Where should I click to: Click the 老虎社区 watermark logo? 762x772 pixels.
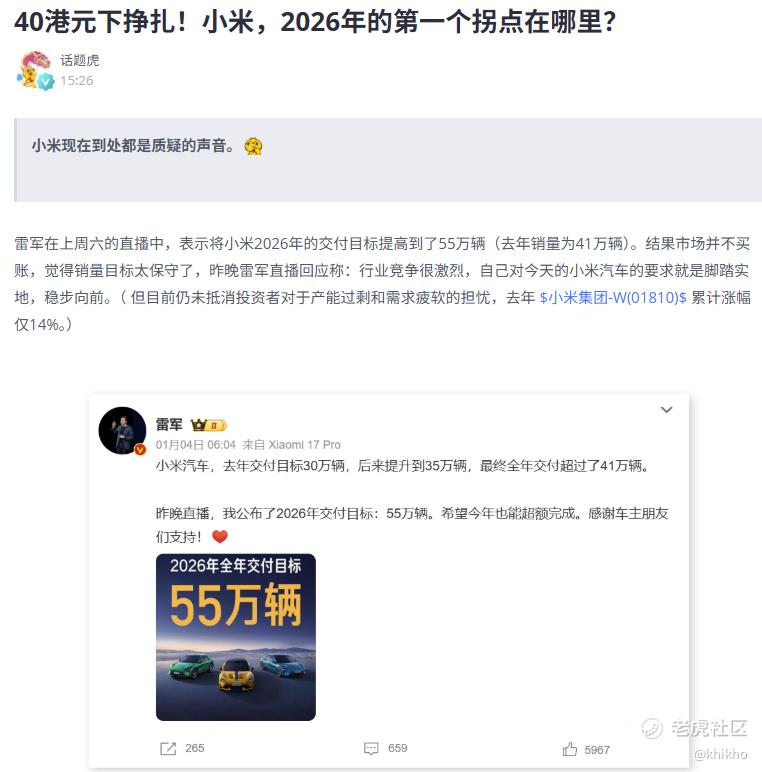coord(695,728)
